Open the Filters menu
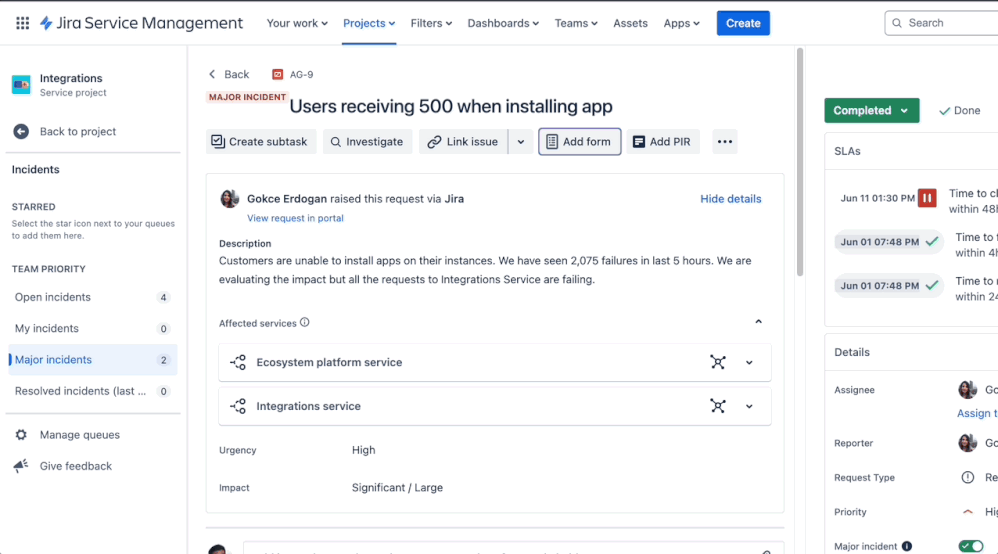Viewport: 998px width, 554px height. point(431,23)
